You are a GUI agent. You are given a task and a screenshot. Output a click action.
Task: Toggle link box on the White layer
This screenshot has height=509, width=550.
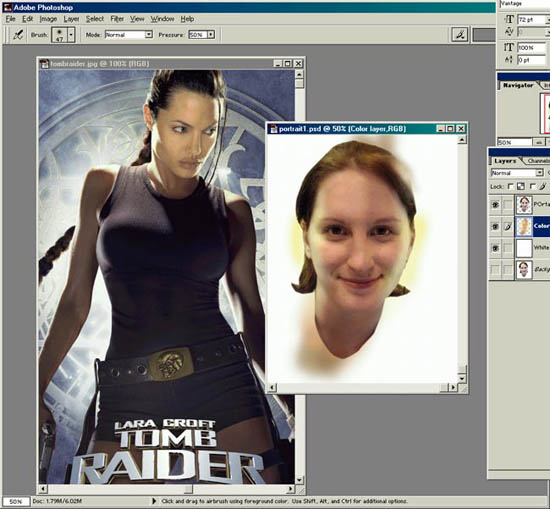pos(508,248)
